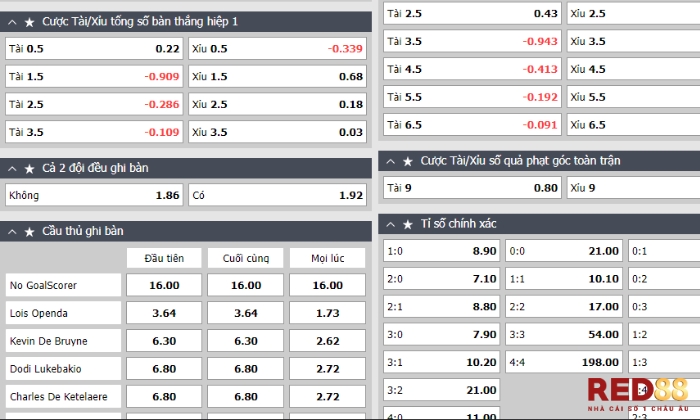Collapse the Tỉ số chính xác section
Image resolution: width=700 pixels, height=420 pixels.
[391, 224]
